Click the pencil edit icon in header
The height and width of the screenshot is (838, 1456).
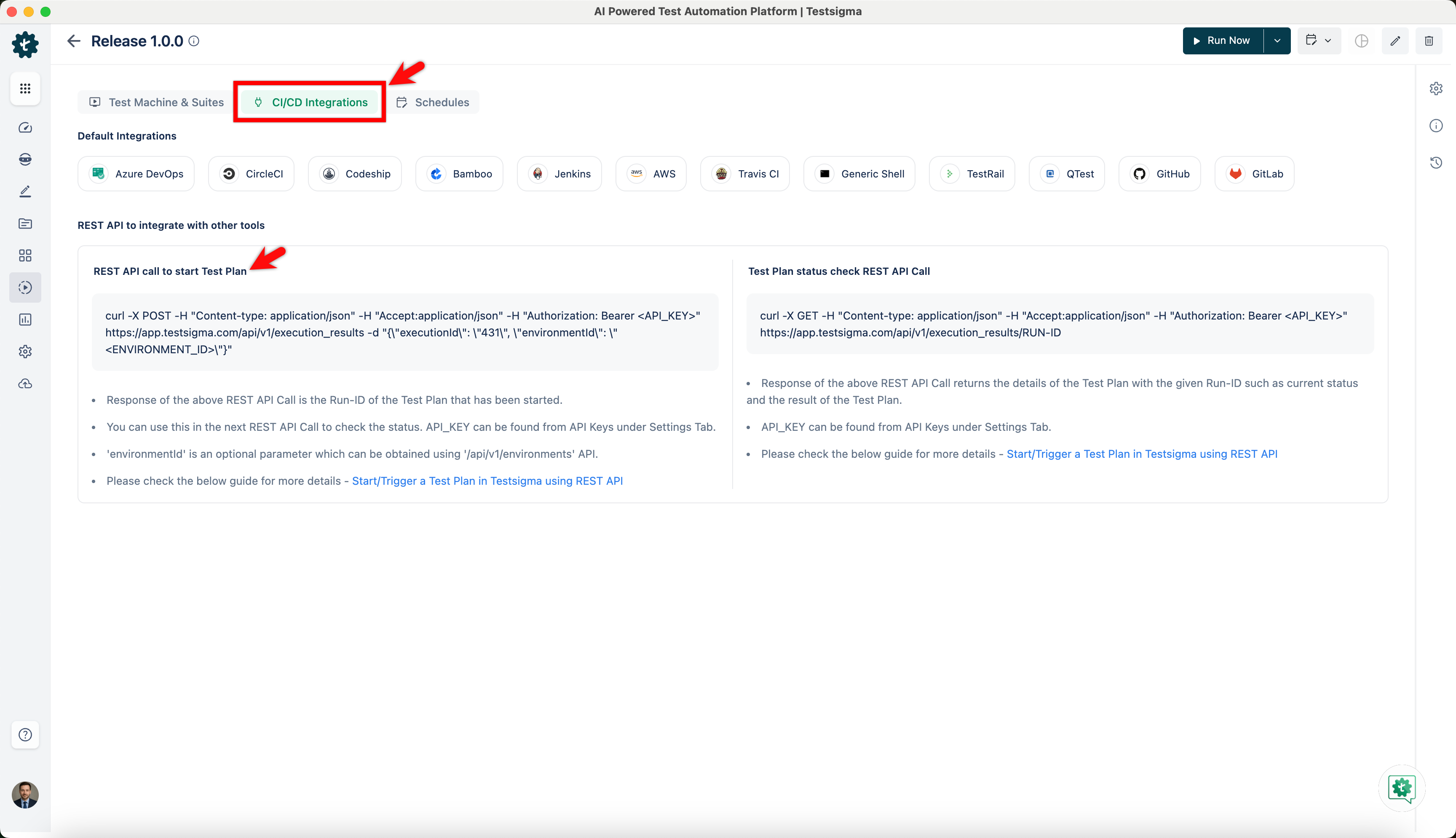[x=1394, y=41]
